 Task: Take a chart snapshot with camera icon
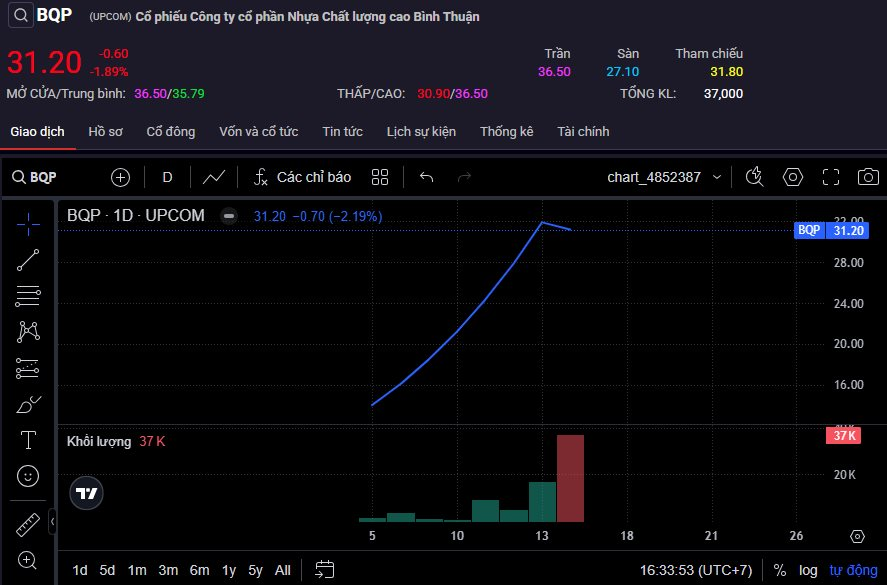tap(868, 177)
